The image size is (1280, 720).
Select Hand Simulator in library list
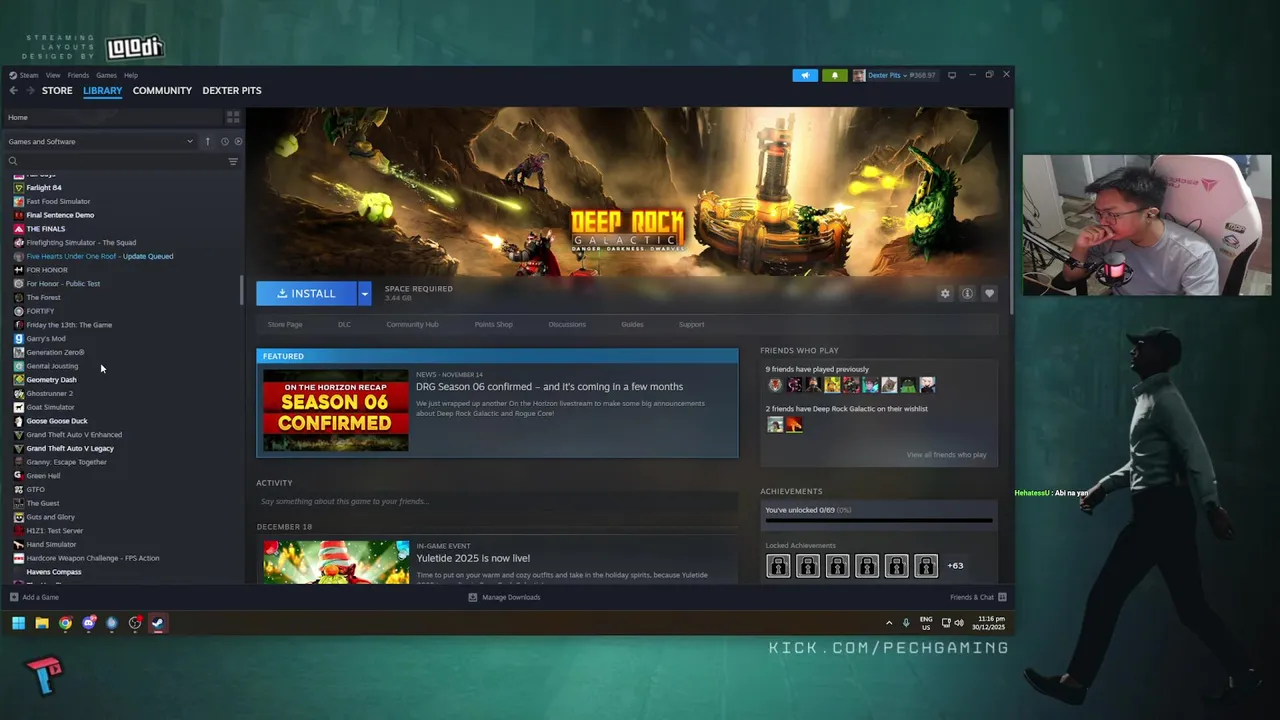[51, 544]
